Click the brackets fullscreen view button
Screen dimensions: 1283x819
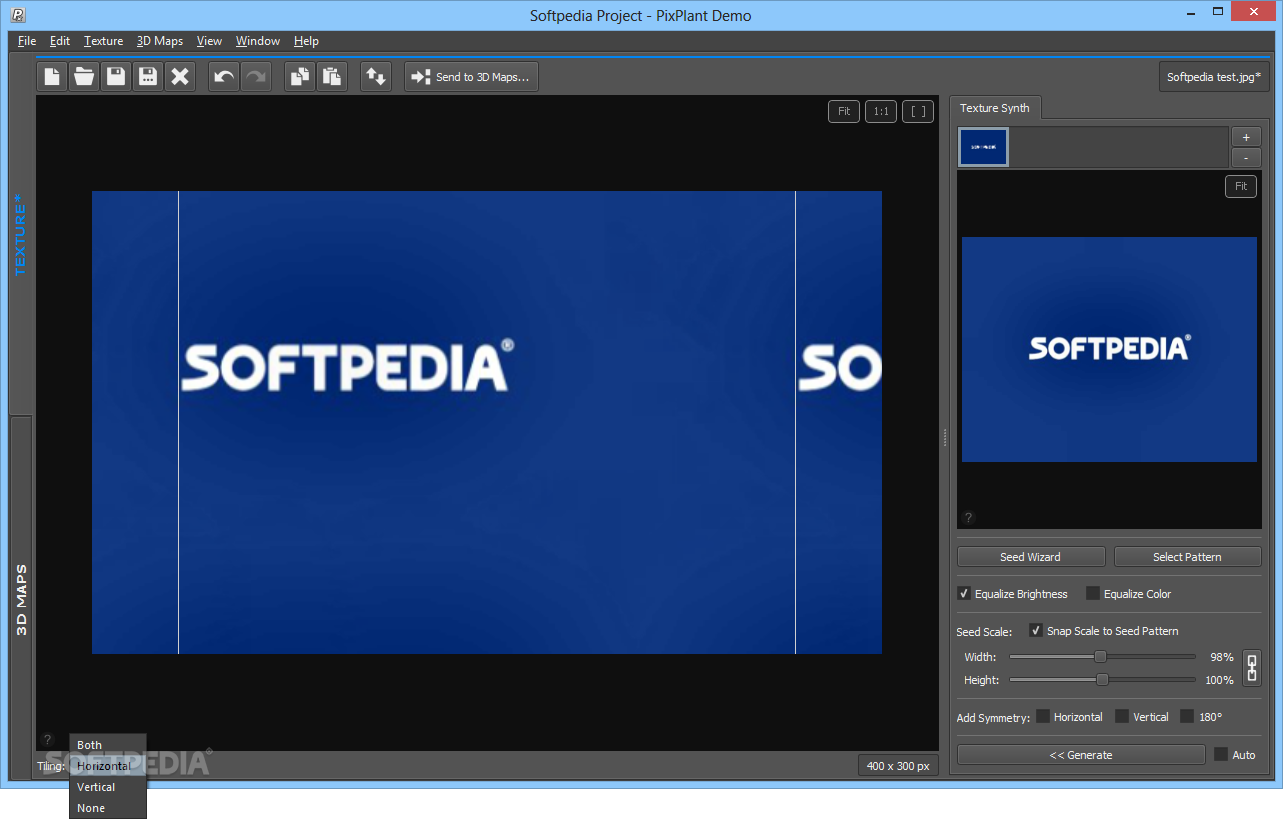(x=918, y=111)
